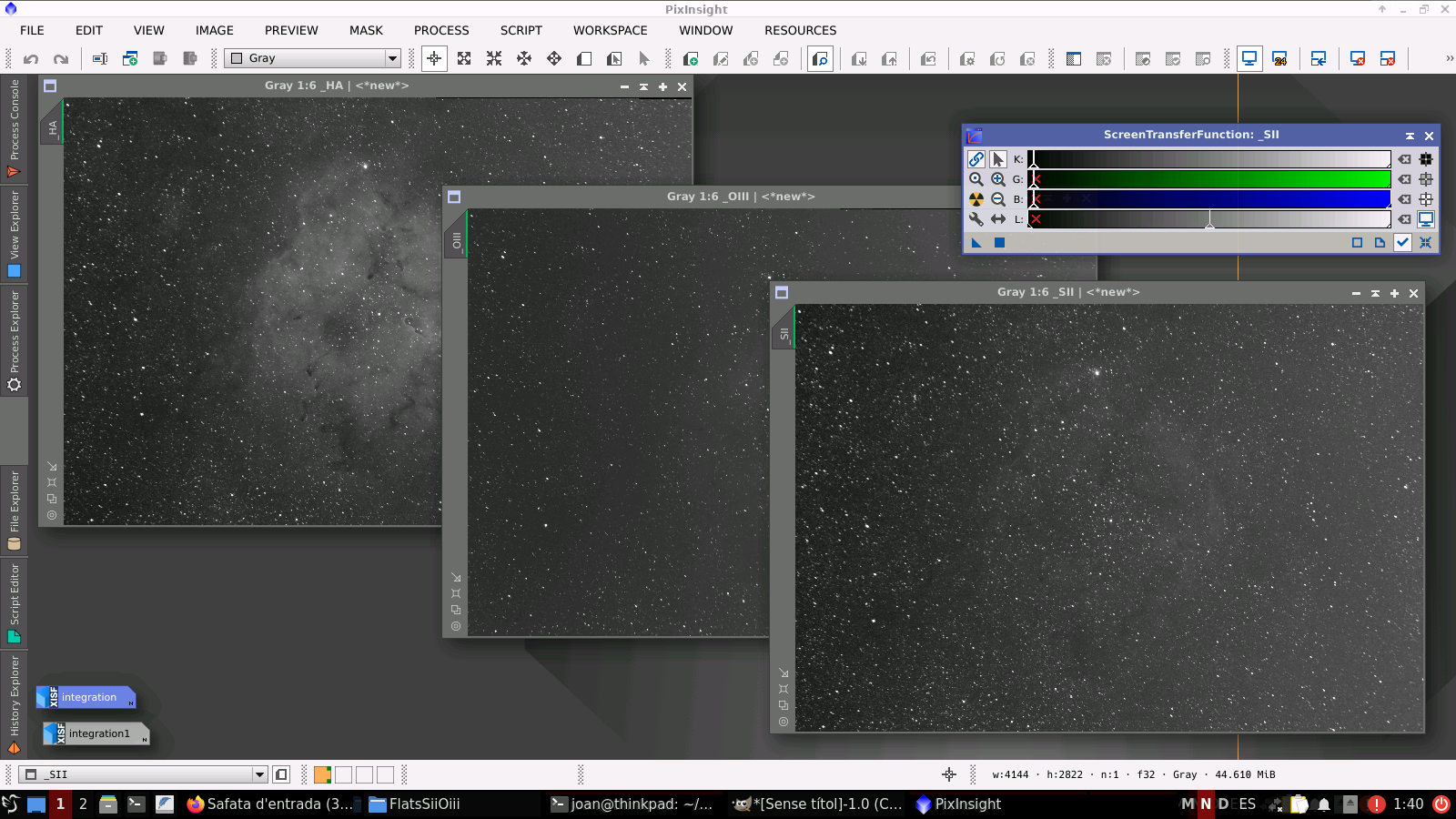This screenshot has width=1456, height=819.
Task: Click the integration1 process icon
Action: (96, 733)
